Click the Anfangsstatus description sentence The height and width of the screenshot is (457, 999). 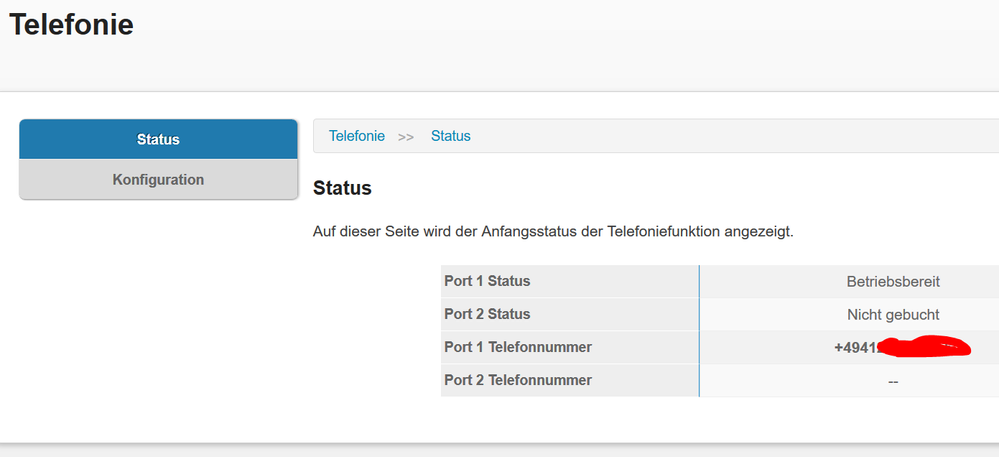pos(553,232)
